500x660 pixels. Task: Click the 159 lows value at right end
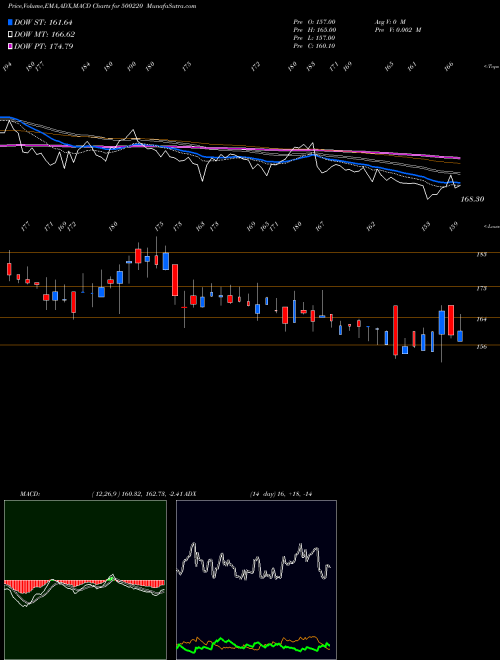tap(453, 226)
